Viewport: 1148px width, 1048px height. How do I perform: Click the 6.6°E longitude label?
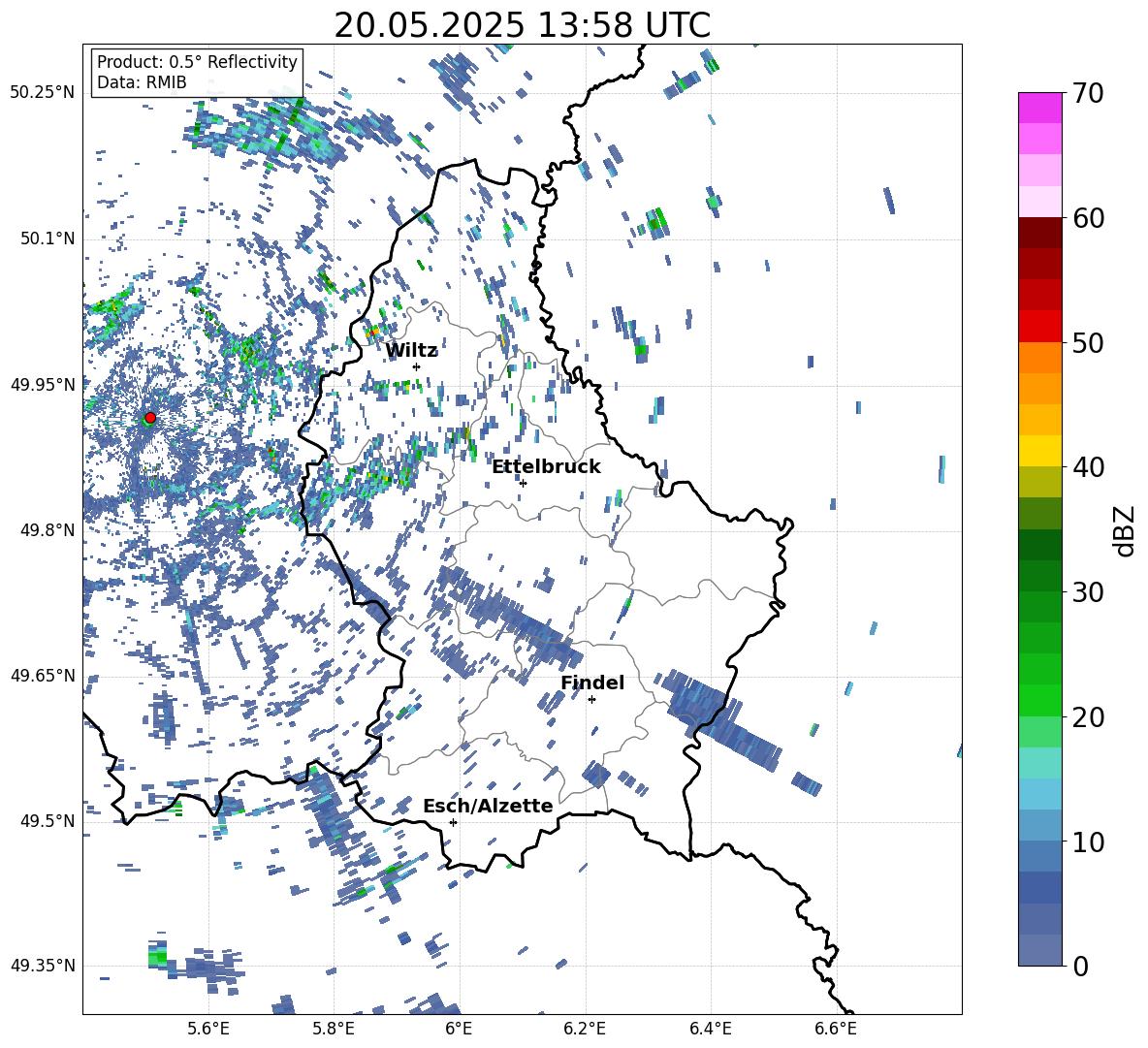836,1029
